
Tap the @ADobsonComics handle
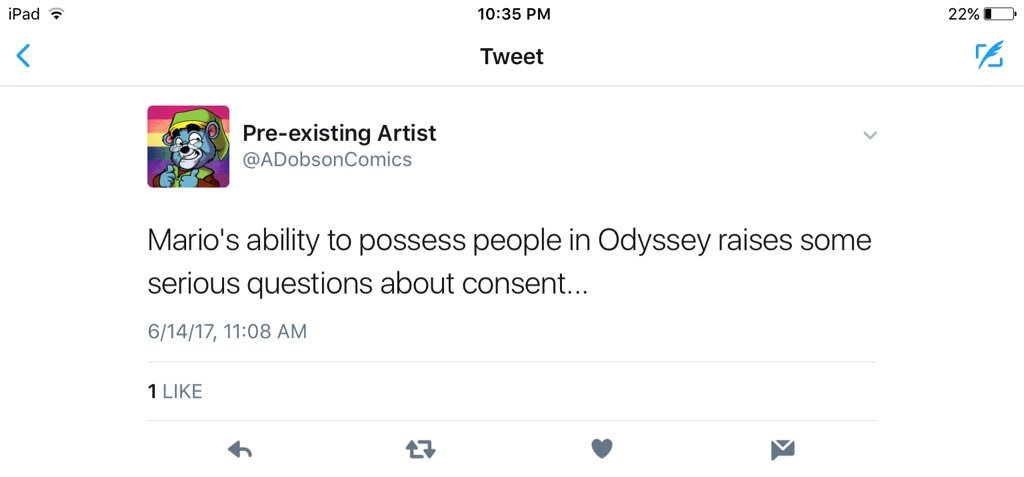pos(327,160)
